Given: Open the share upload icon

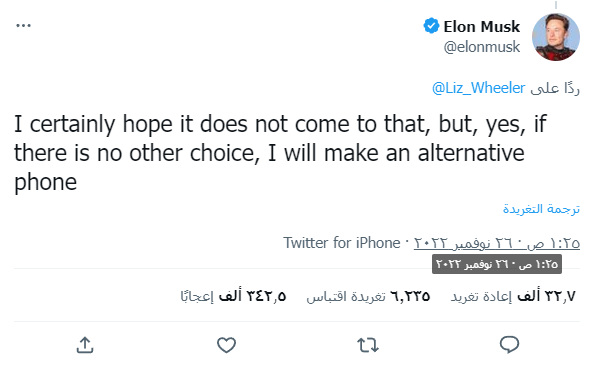Looking at the screenshot, I should pyautogui.click(x=85, y=345).
